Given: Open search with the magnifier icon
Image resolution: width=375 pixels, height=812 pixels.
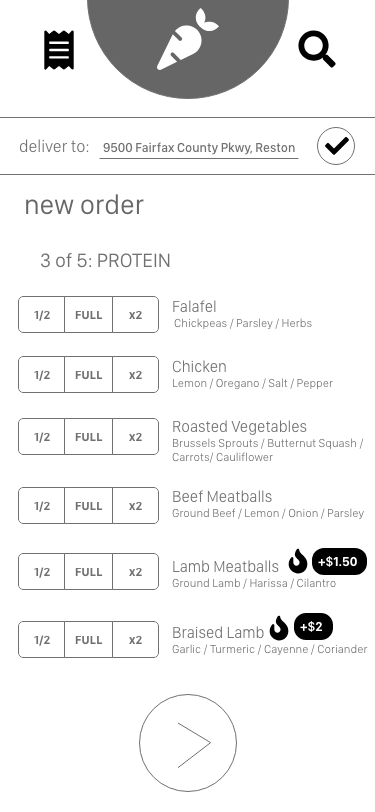Looking at the screenshot, I should (317, 49).
